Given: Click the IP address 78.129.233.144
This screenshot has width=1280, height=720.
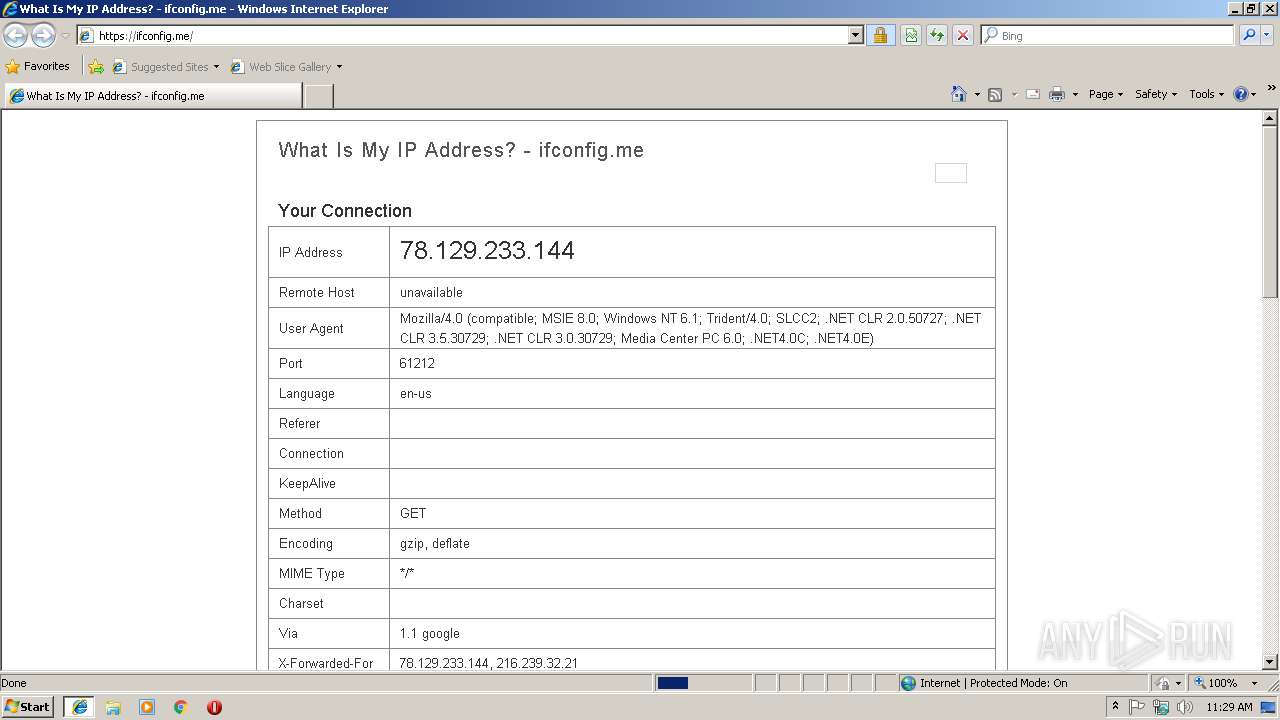Looking at the screenshot, I should (487, 250).
